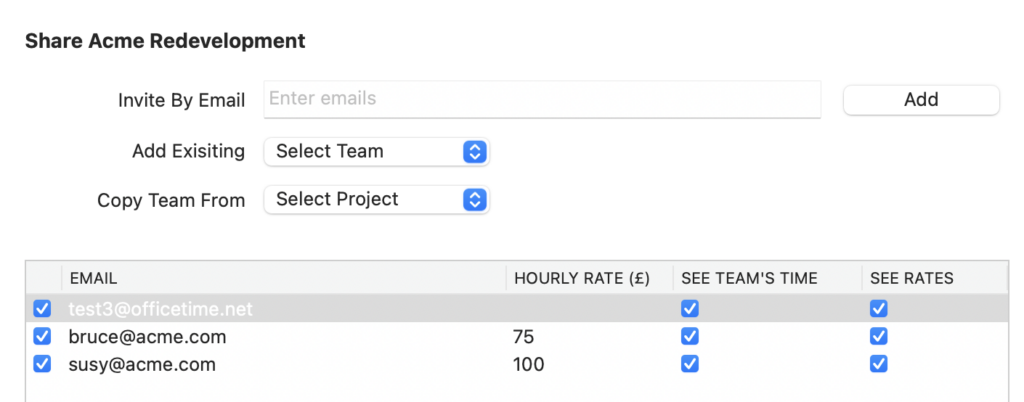Focus the Invite By Email field

tap(541, 99)
